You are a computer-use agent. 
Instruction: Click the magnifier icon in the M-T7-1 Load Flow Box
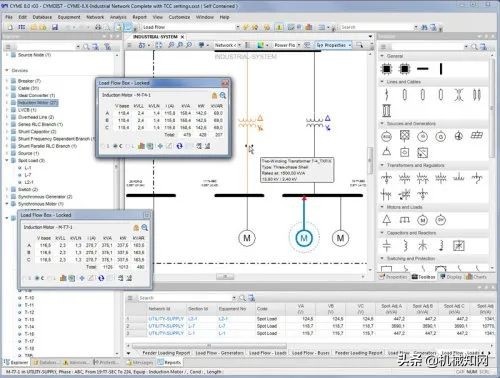click(145, 228)
